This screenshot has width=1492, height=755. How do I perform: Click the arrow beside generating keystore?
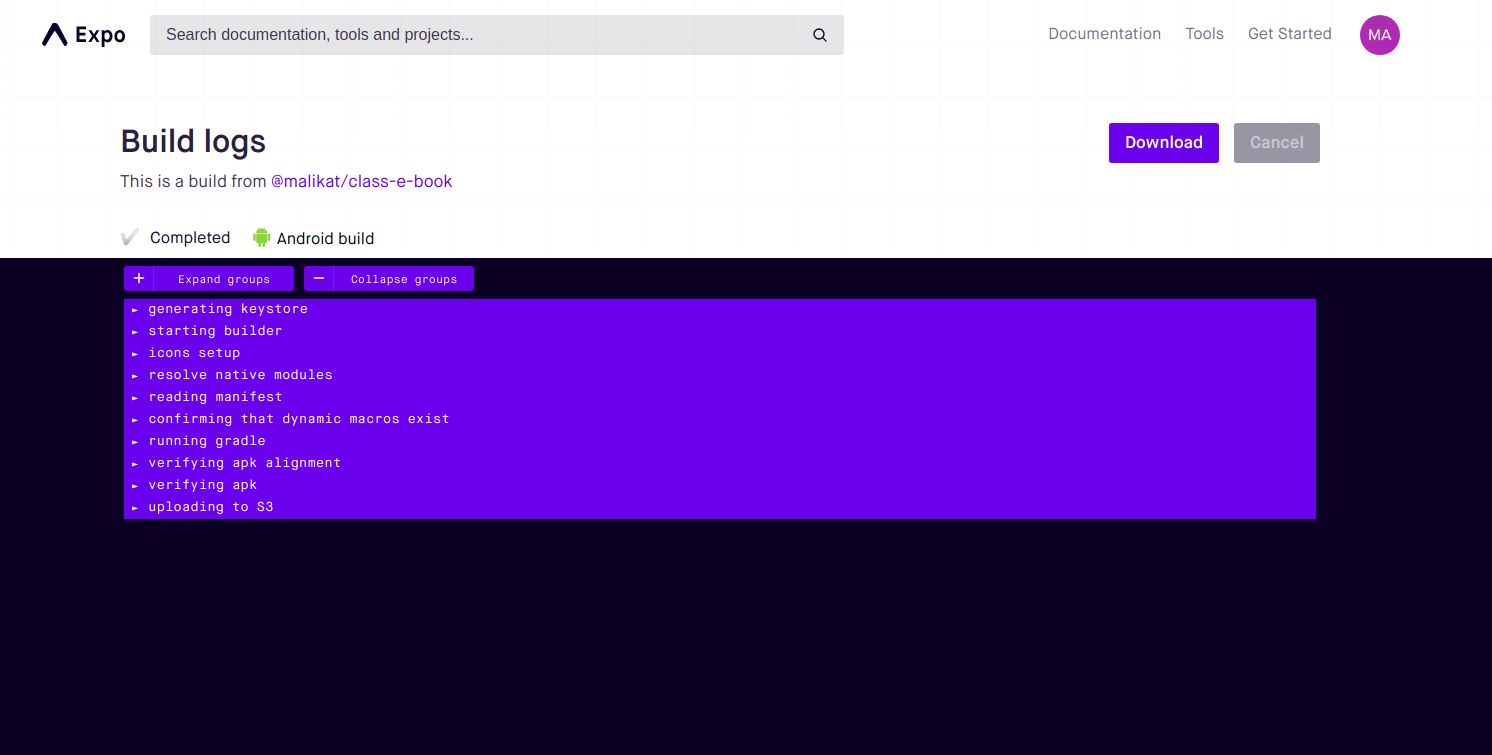click(135, 309)
